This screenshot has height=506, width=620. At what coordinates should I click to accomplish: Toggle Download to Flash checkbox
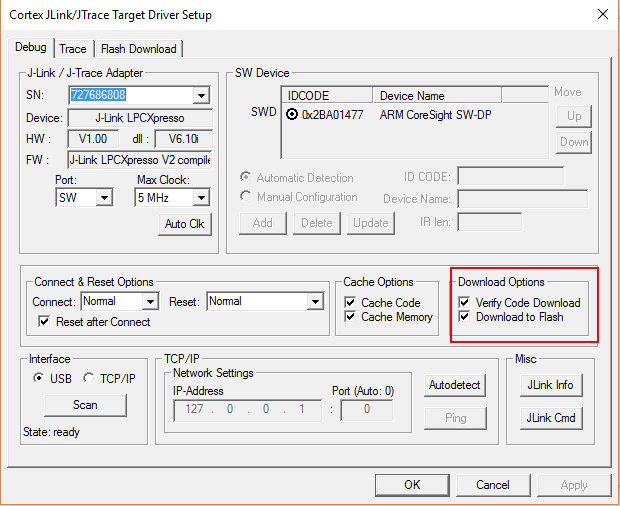tap(464, 317)
